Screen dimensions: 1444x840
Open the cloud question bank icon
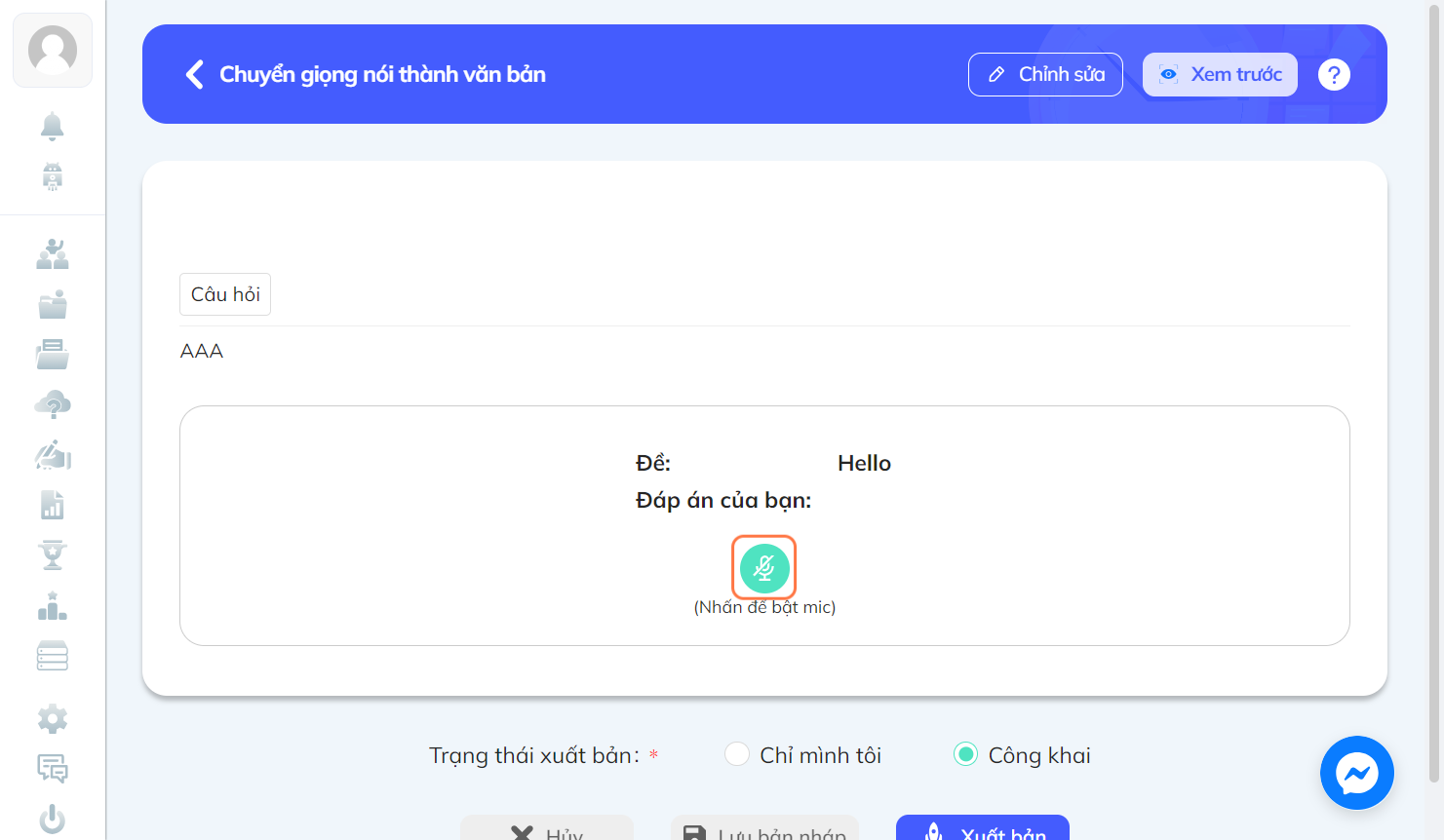[53, 404]
